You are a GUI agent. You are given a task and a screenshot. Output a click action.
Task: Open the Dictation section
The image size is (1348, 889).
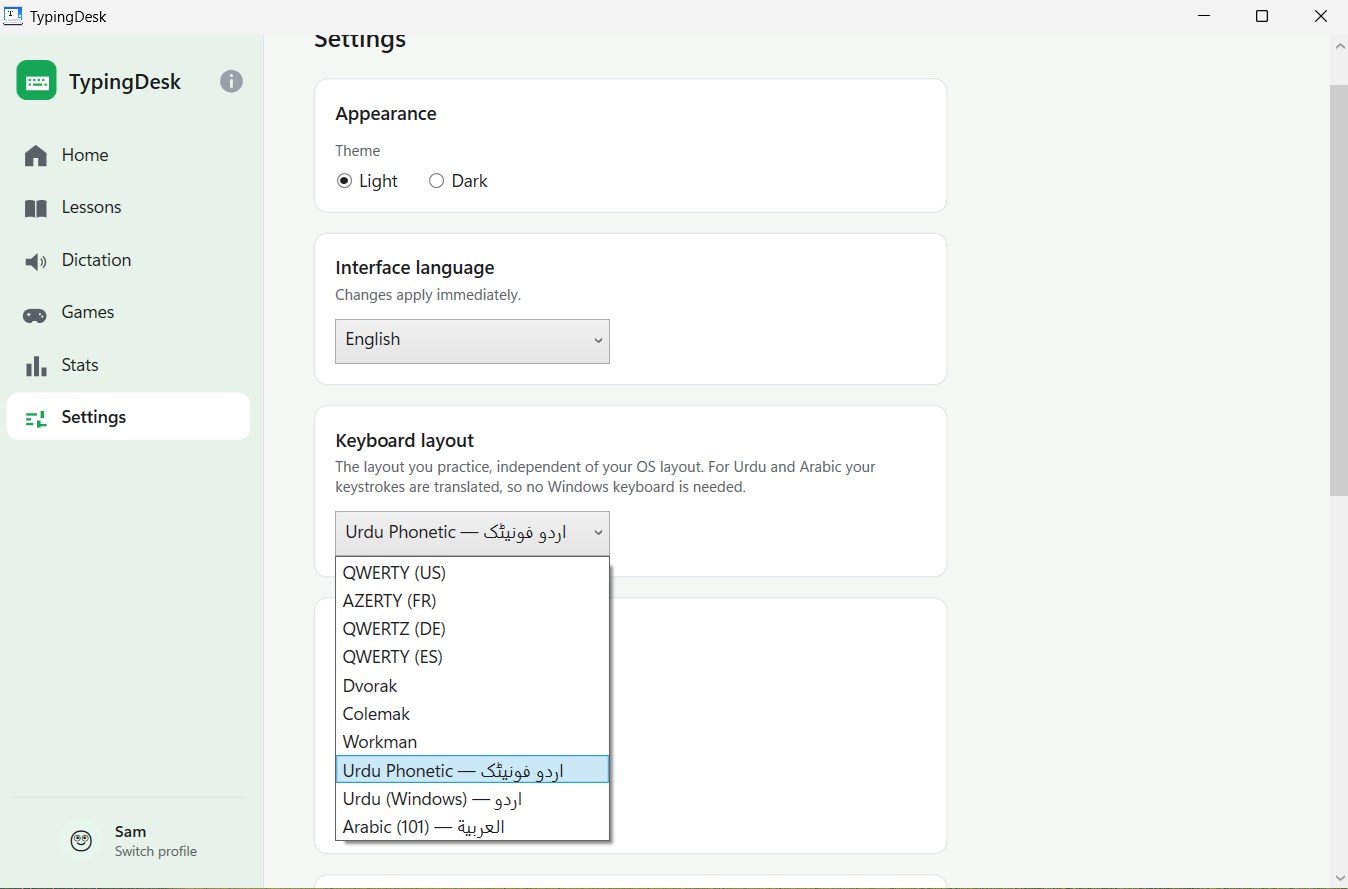128,260
